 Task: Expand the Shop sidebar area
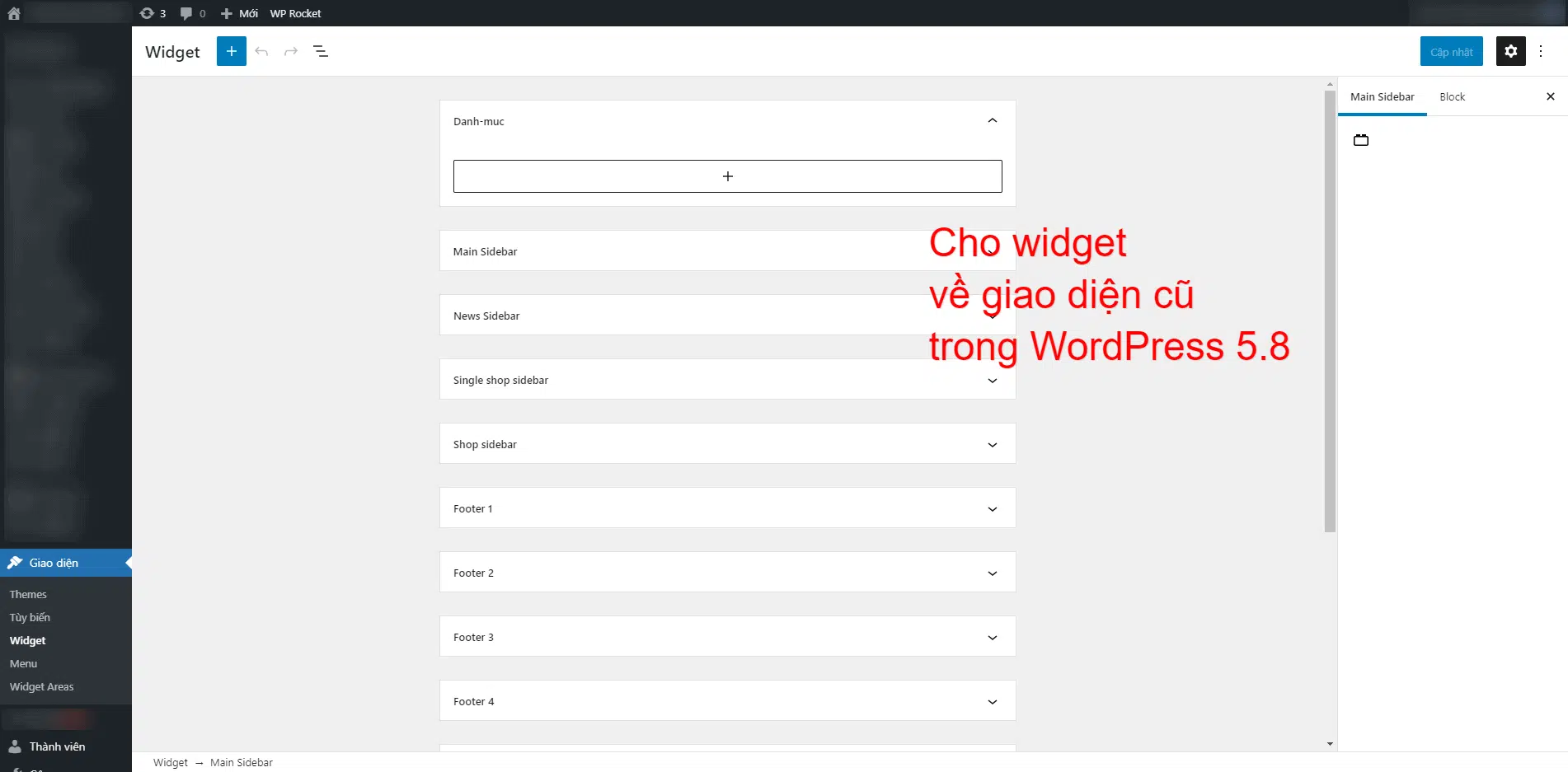point(993,445)
